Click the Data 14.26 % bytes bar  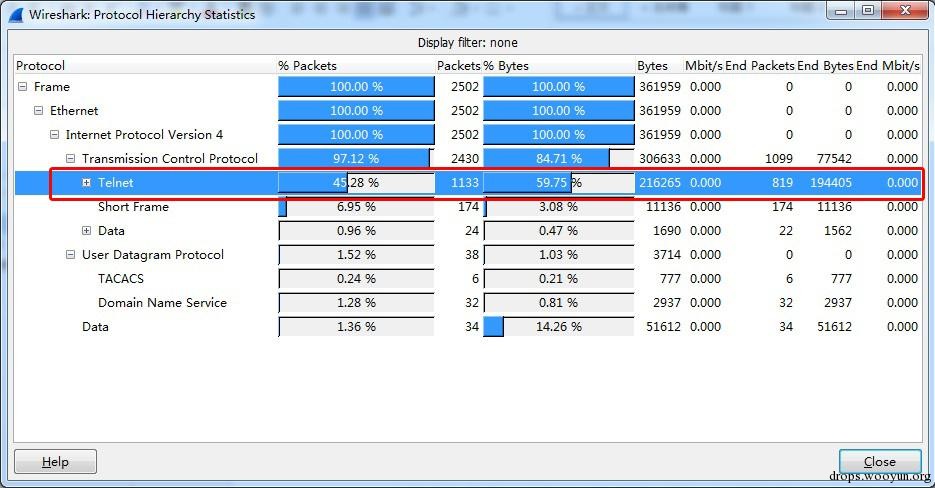[559, 327]
